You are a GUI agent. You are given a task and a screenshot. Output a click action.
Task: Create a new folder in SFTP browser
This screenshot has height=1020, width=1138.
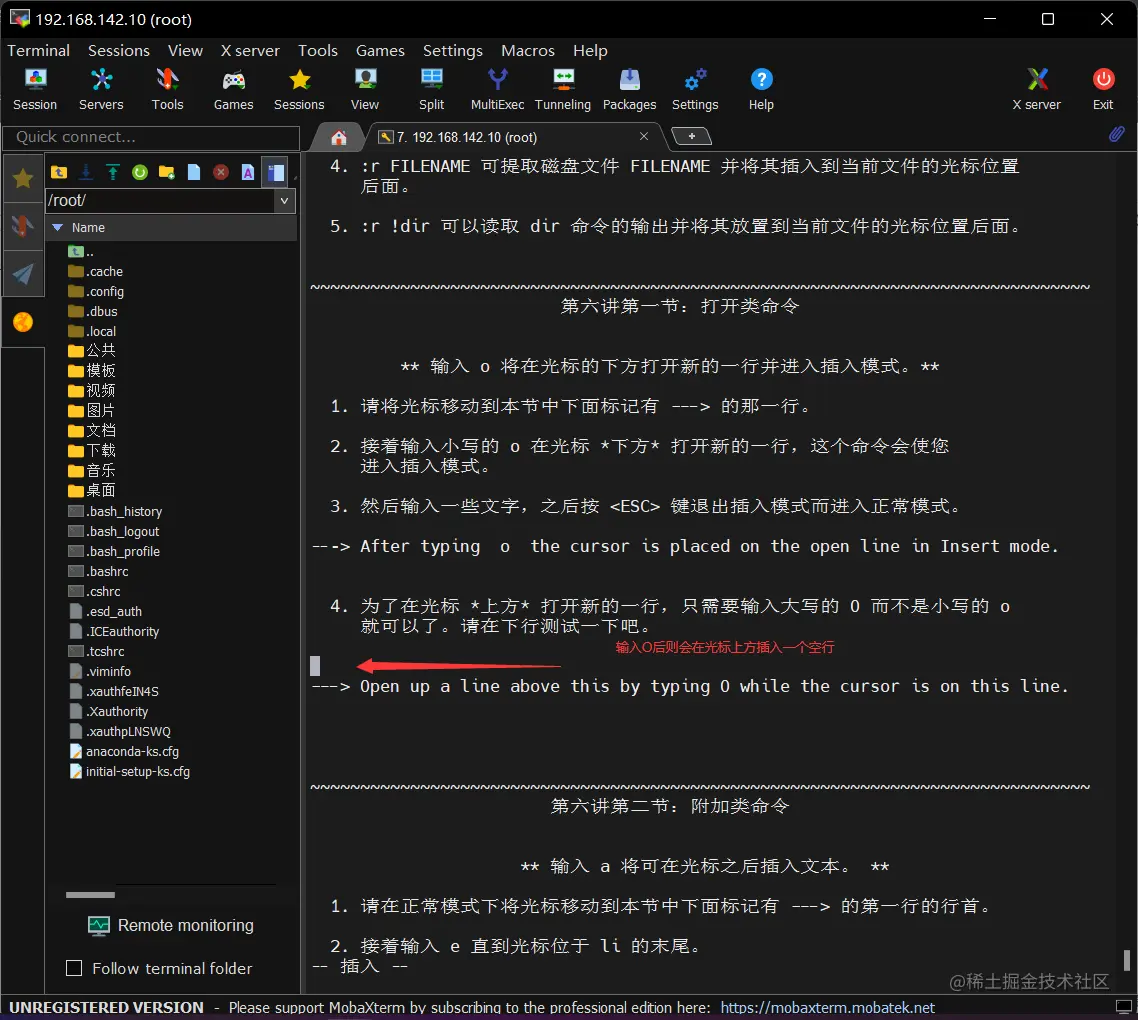167,172
